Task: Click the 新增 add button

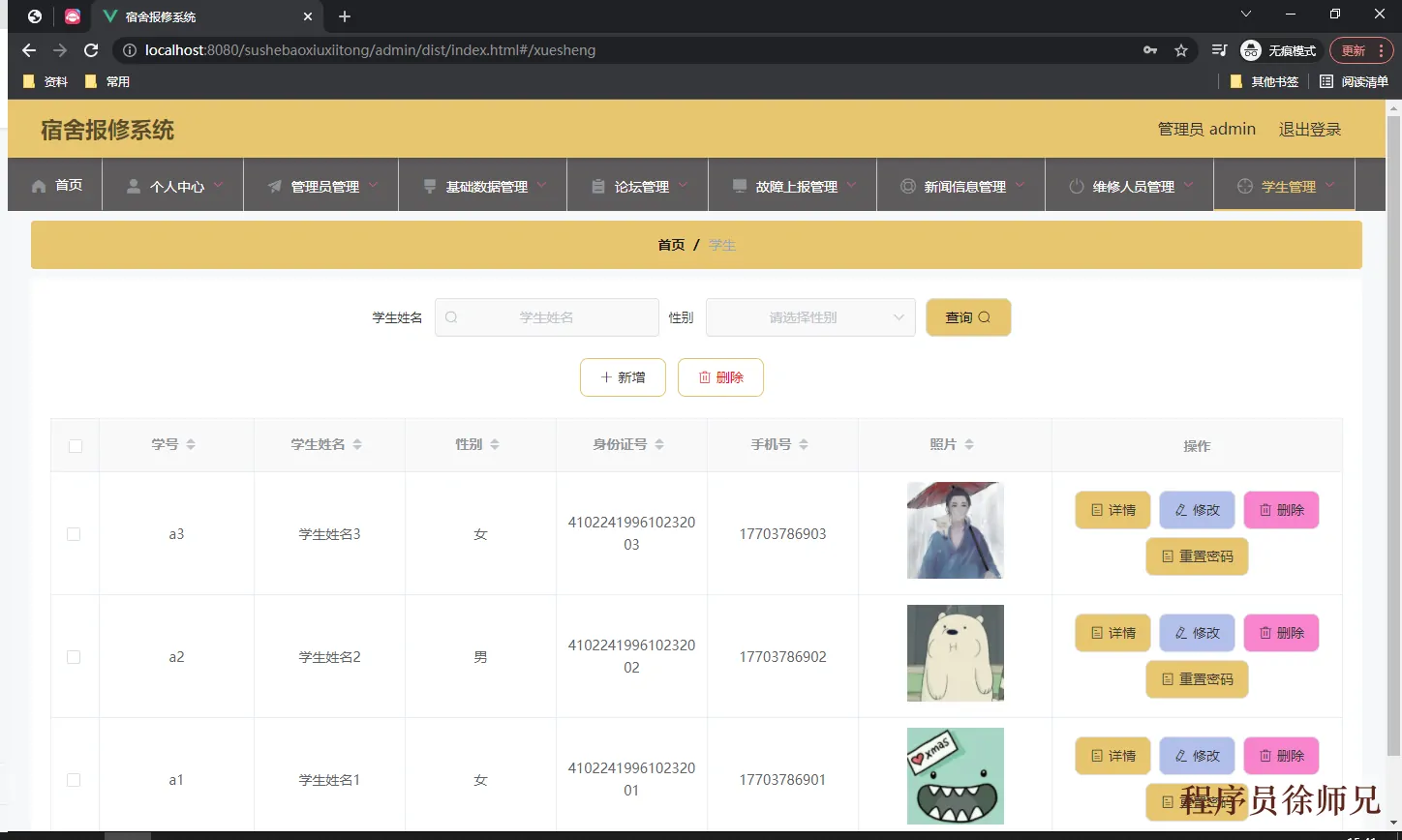Action: click(623, 377)
